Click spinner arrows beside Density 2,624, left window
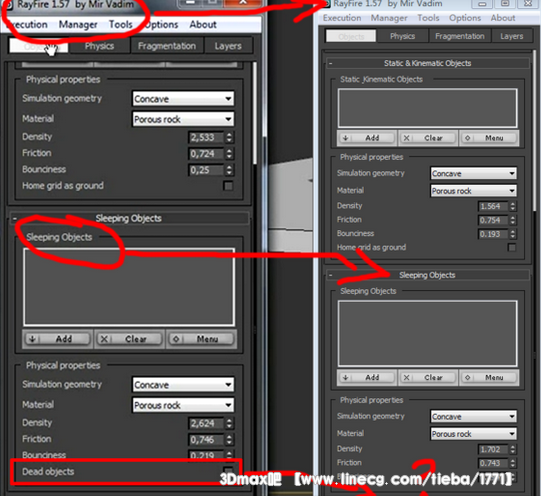 tap(229, 423)
